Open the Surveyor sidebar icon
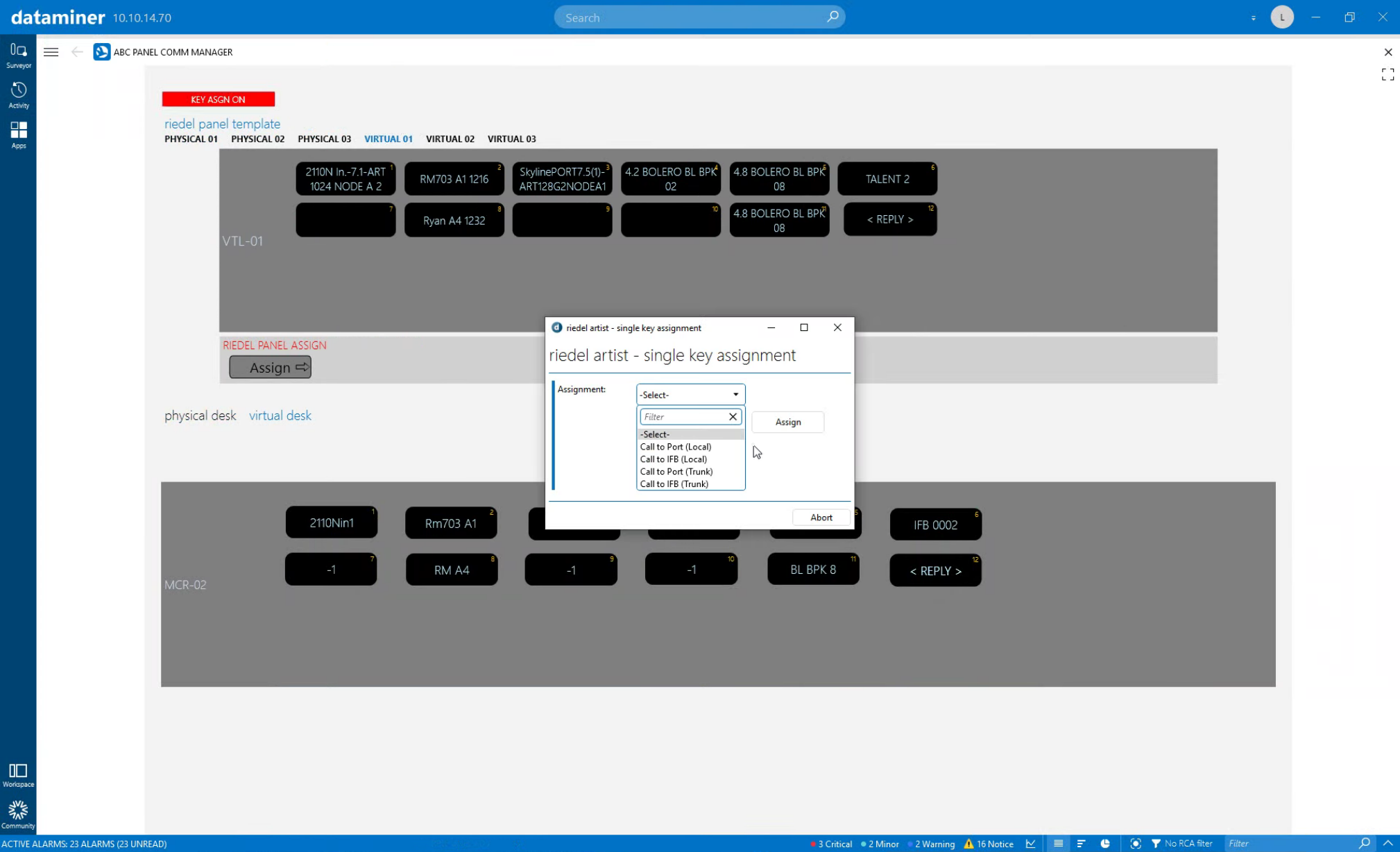The image size is (1400, 852). [x=18, y=56]
